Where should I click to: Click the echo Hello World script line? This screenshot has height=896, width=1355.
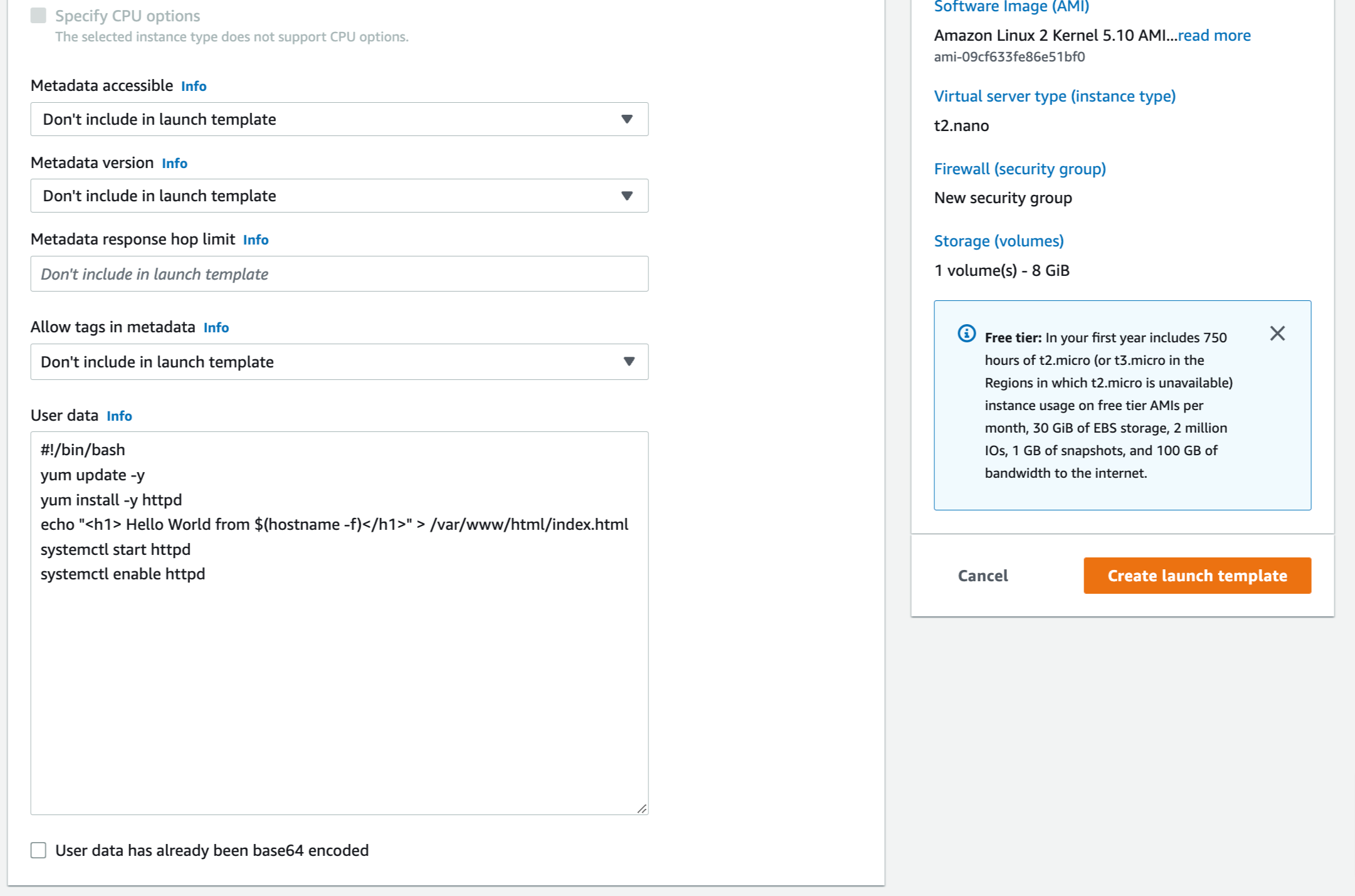[x=334, y=524]
